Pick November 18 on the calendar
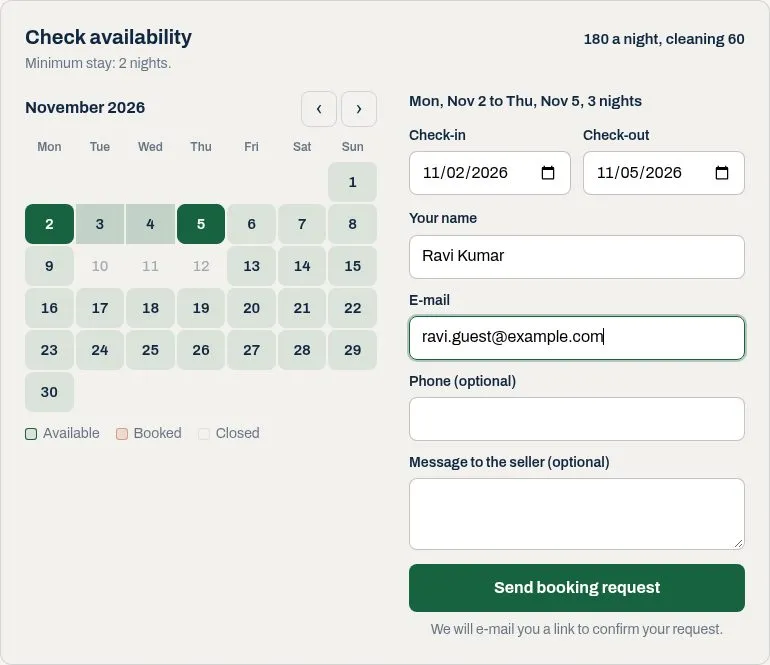The height and width of the screenshot is (665, 770). 150,308
